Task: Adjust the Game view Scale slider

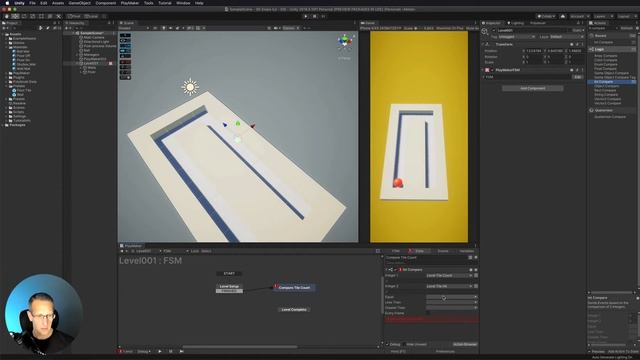Action: click(x=419, y=28)
